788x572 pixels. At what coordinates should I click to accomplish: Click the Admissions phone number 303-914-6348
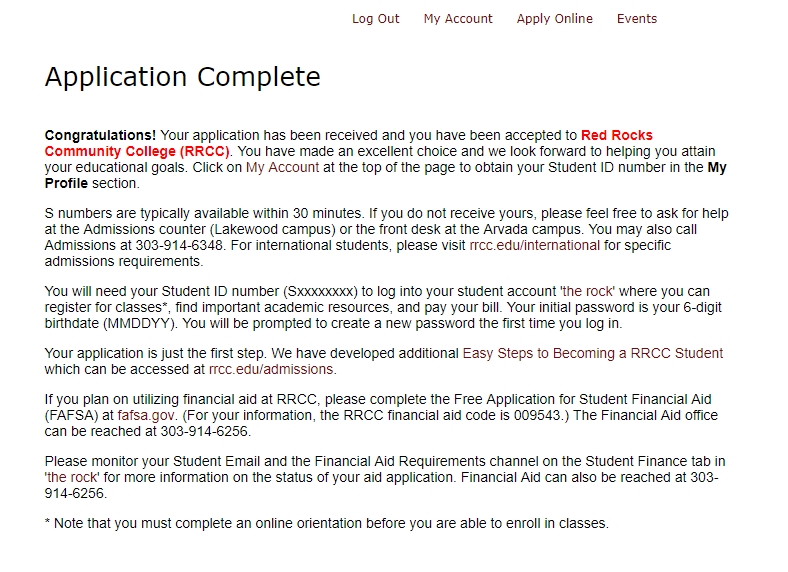click(x=179, y=245)
